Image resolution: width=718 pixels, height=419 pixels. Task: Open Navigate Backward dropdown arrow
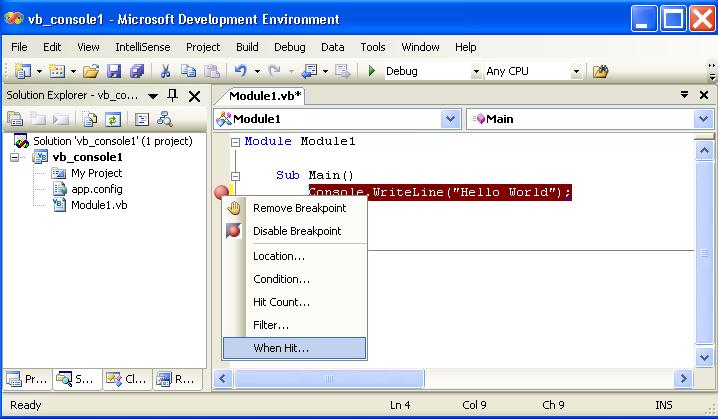pyautogui.click(x=326, y=71)
